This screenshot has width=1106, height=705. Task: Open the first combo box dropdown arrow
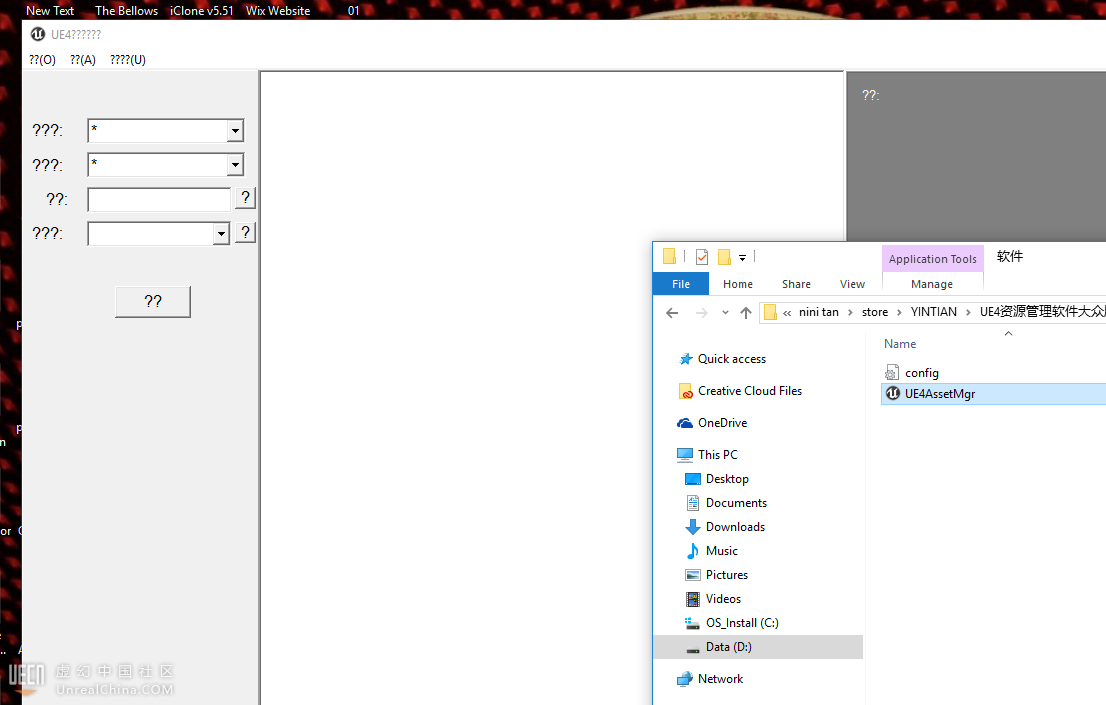[235, 131]
